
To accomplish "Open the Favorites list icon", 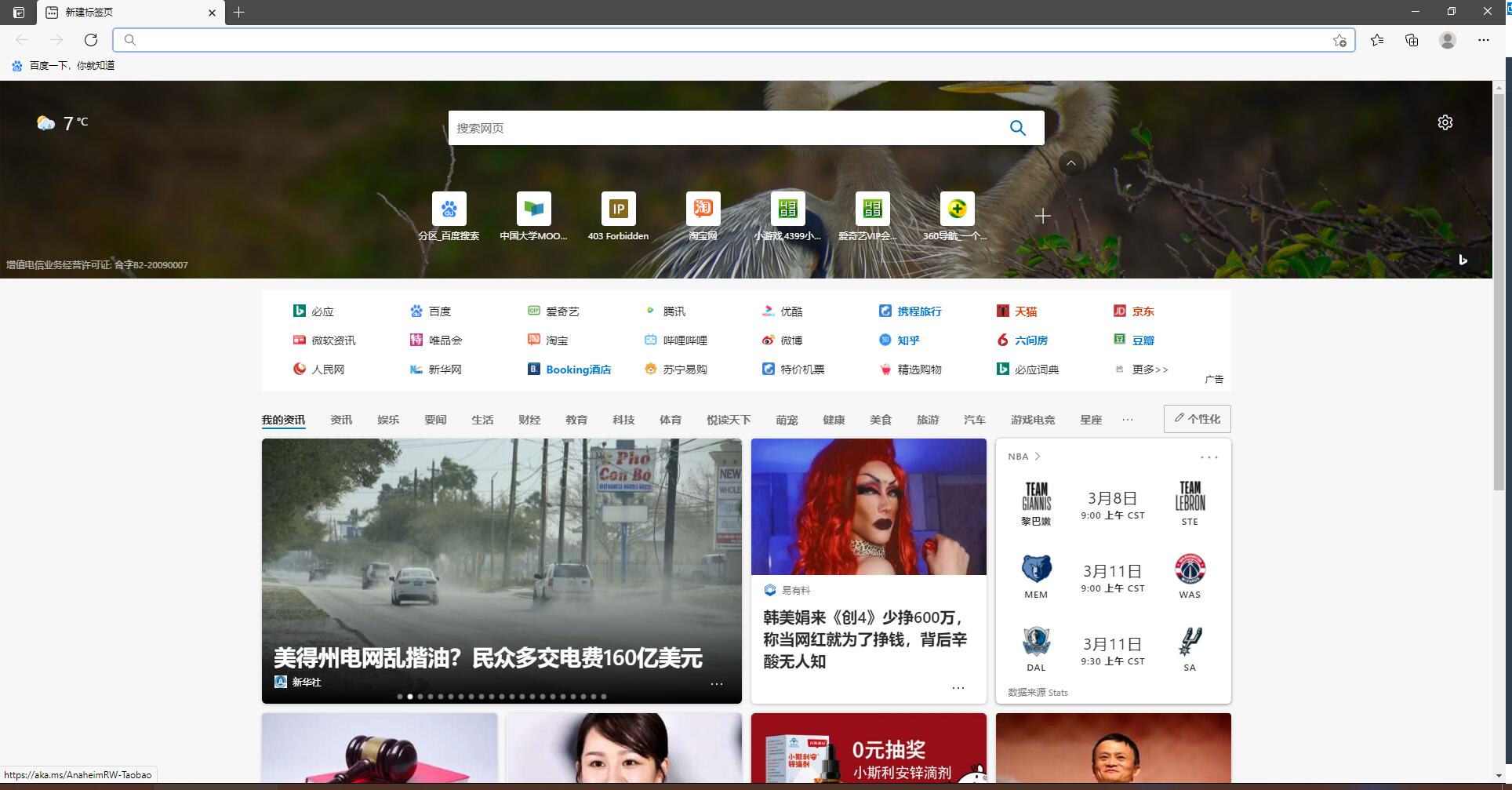I will click(x=1377, y=40).
